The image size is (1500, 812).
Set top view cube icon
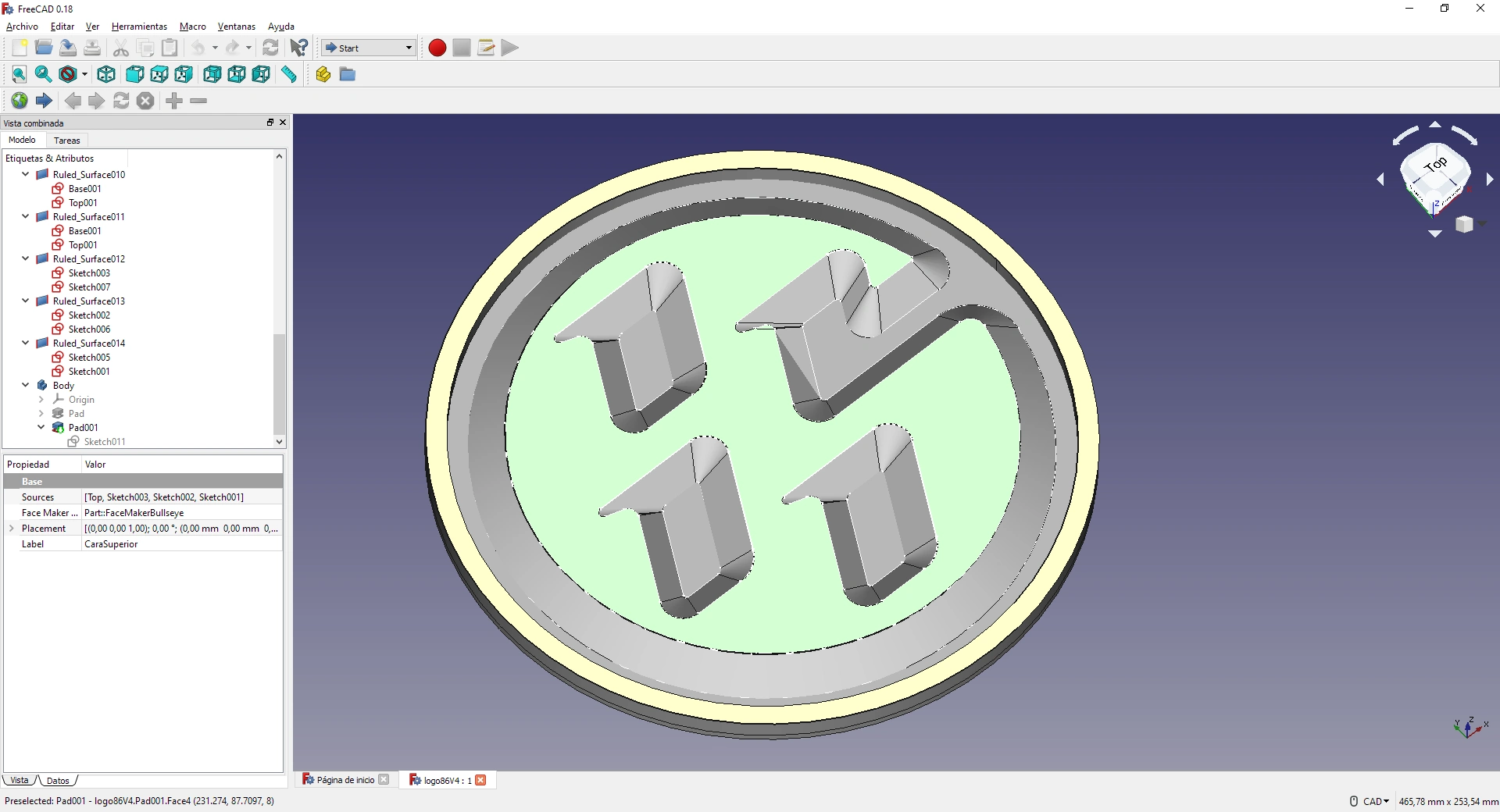[159, 74]
